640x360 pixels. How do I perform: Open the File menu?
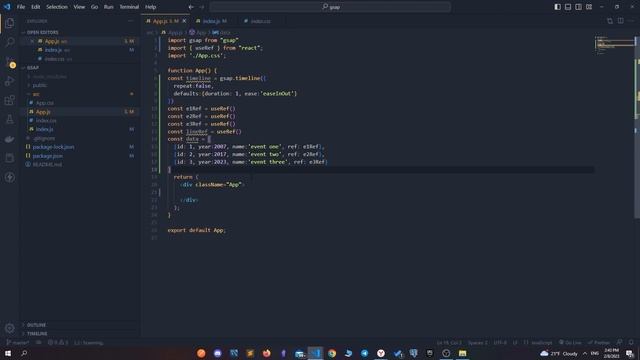coord(21,7)
